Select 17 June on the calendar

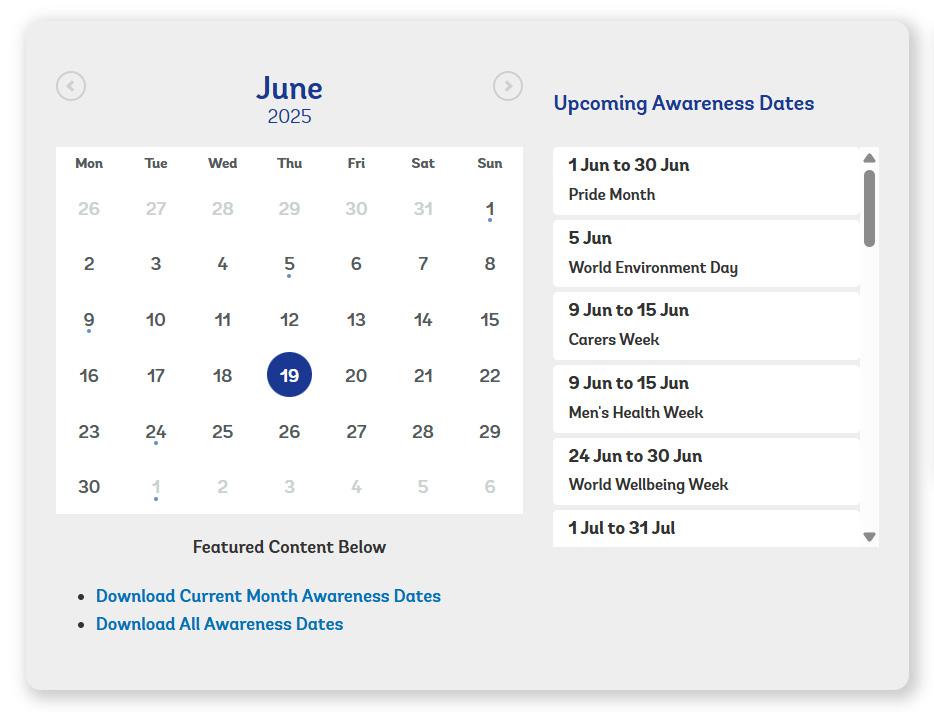156,376
